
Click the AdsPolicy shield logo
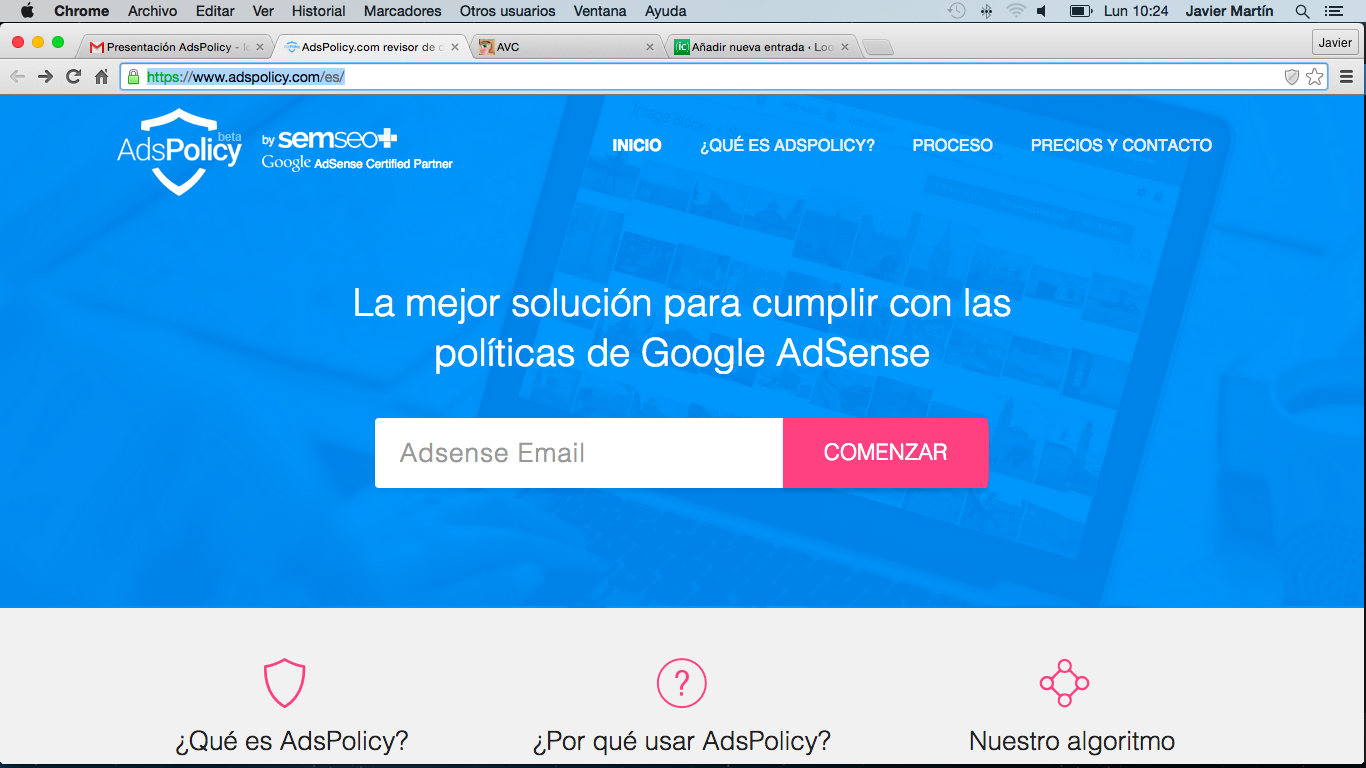(180, 151)
